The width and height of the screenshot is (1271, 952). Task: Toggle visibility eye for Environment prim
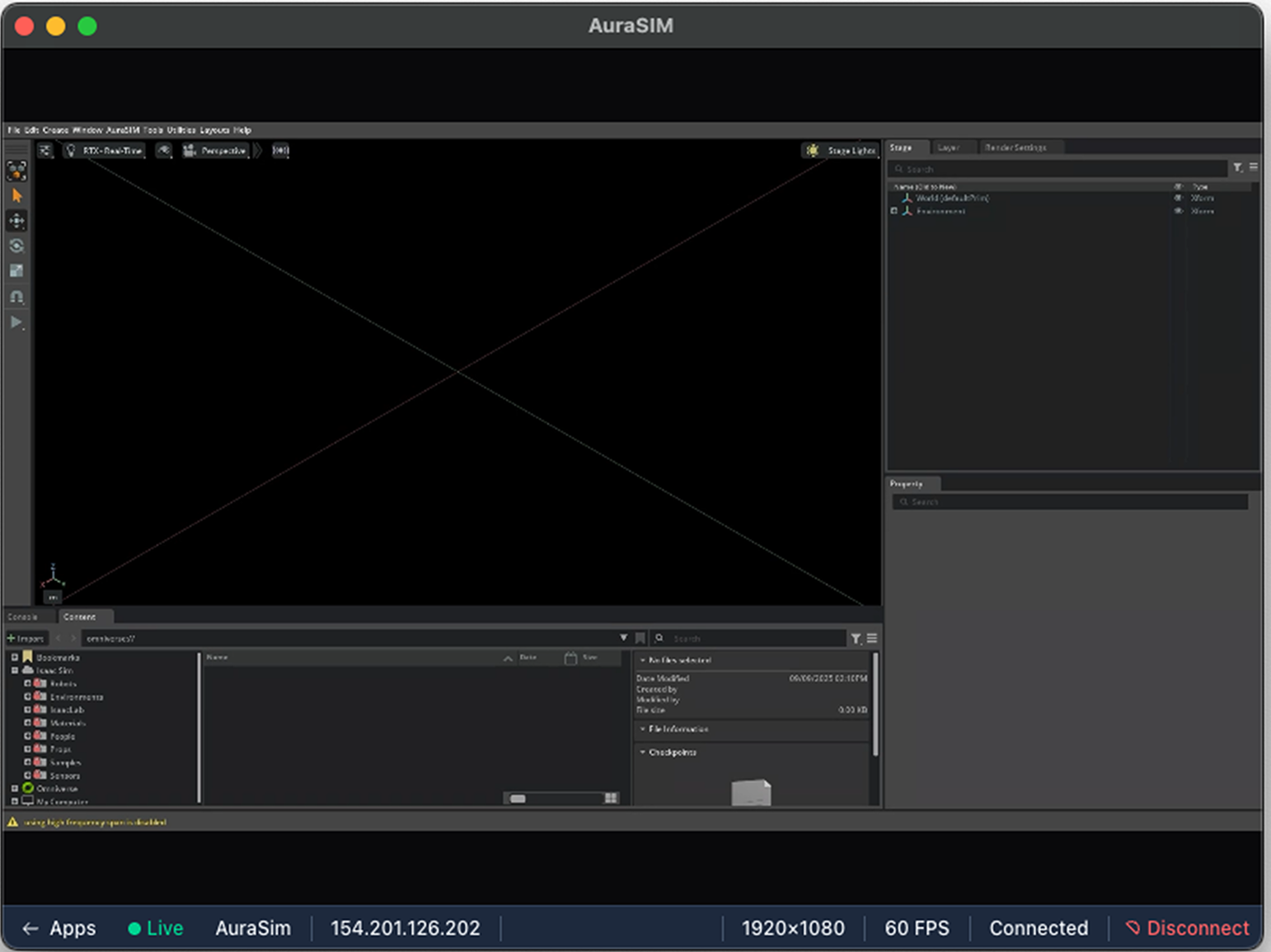pos(1179,211)
